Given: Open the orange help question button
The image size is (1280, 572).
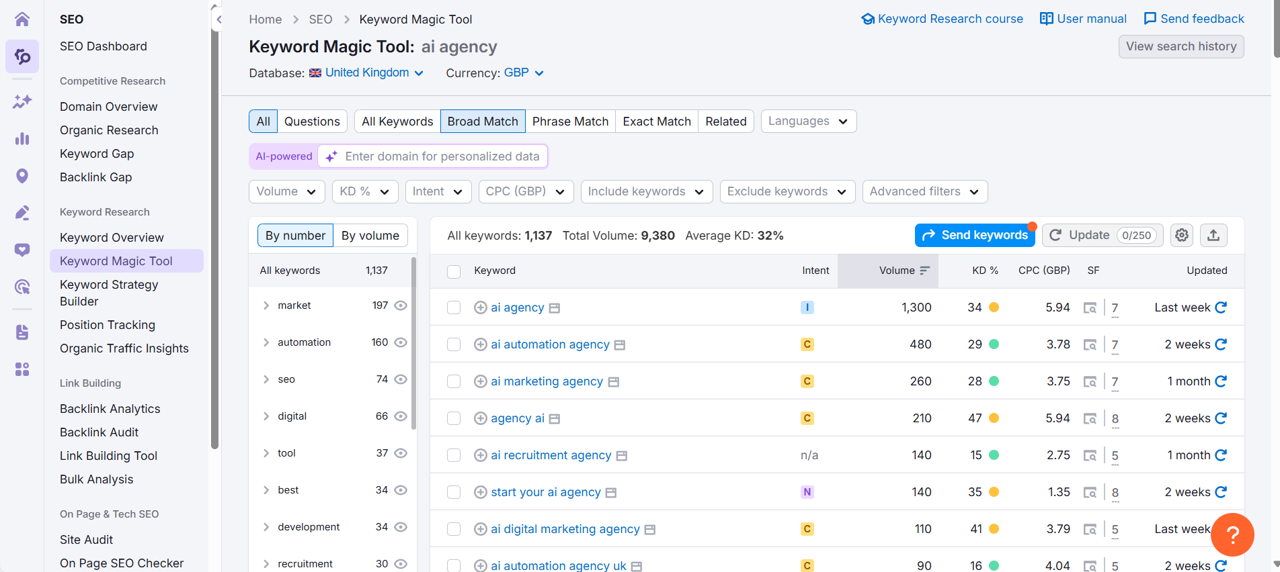Looking at the screenshot, I should tap(1232, 535).
